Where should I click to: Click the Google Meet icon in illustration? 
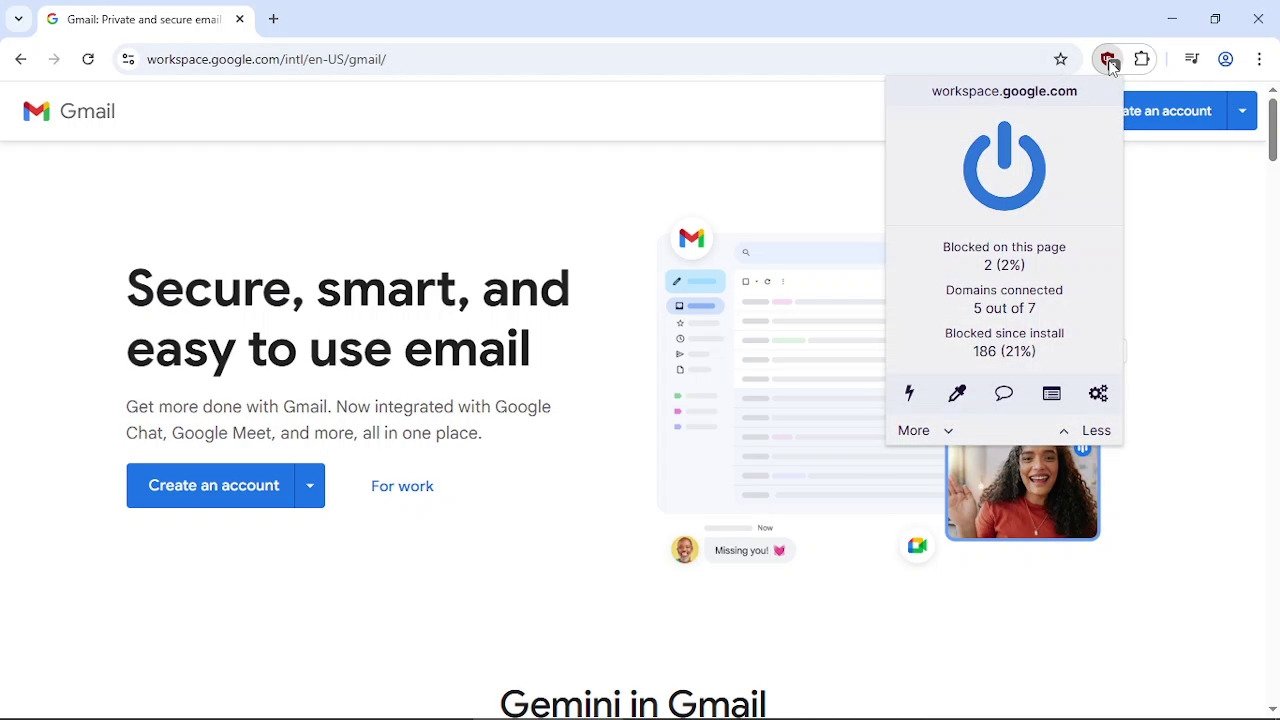[x=917, y=545]
